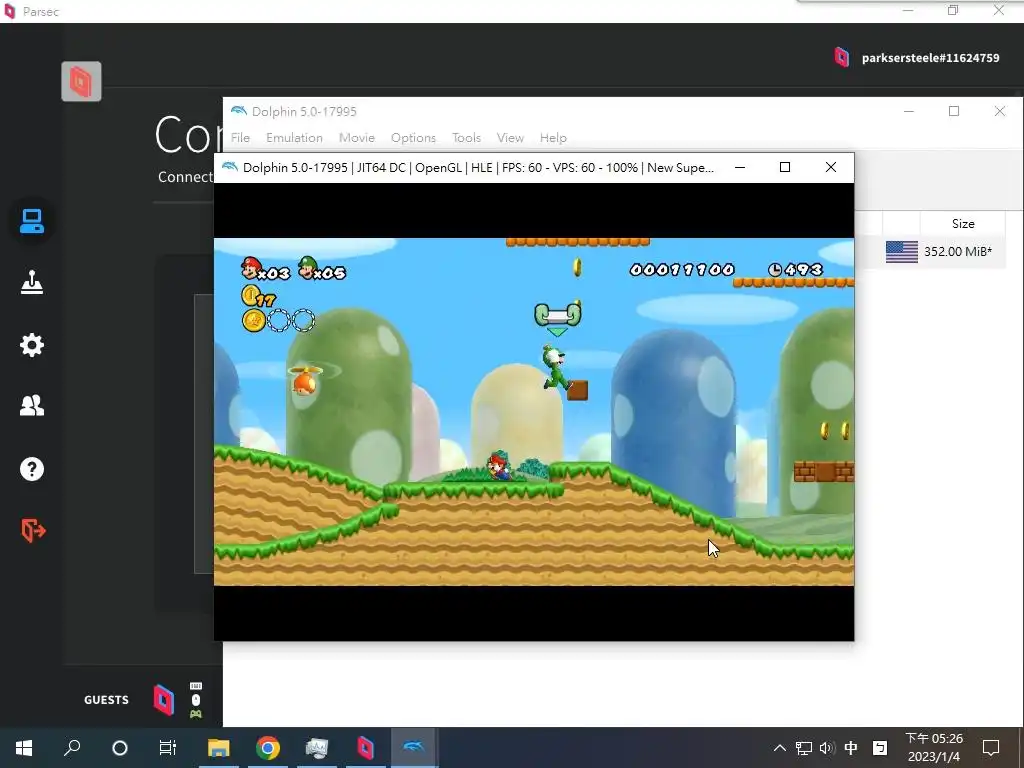This screenshot has height=768, width=1024.
Task: Maximize the Dolphin game render window
Action: [x=785, y=167]
